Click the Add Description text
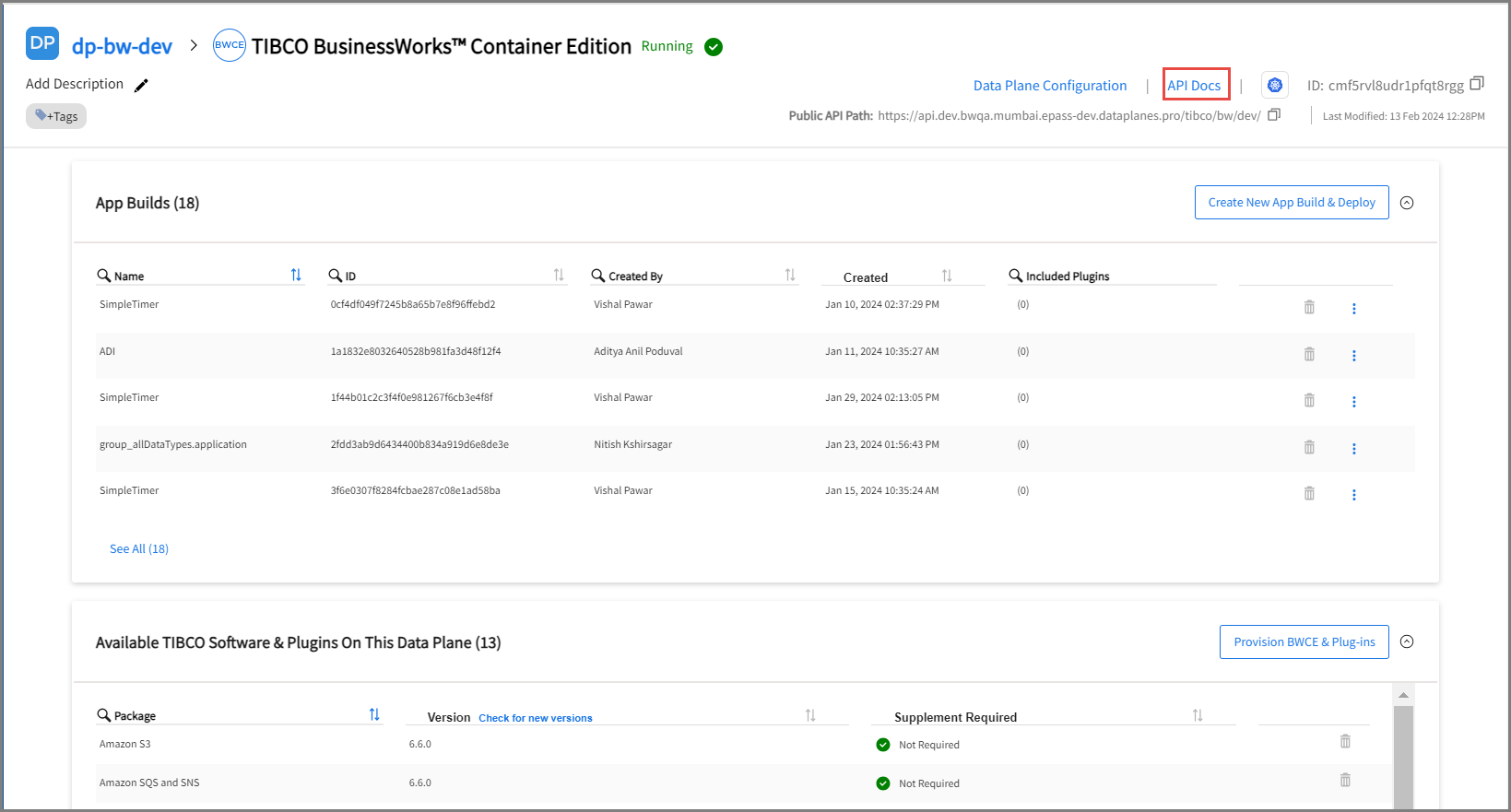 click(x=75, y=84)
